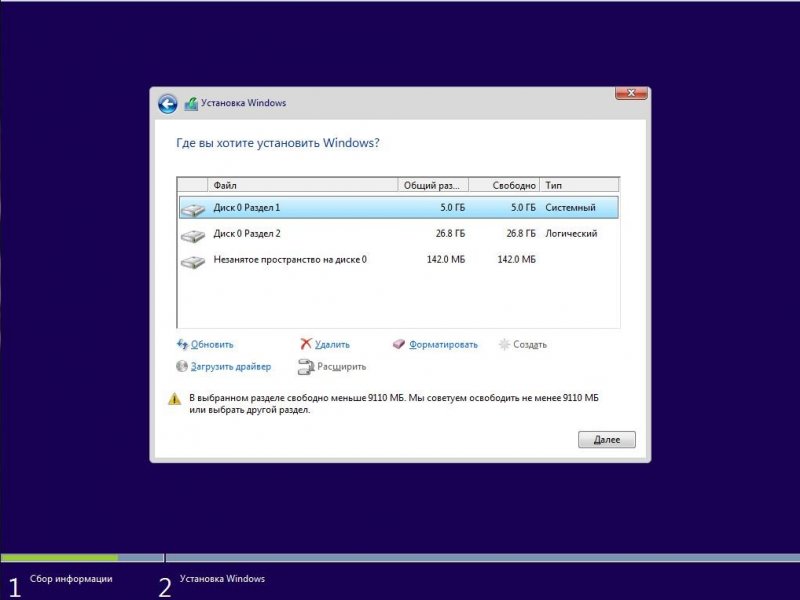This screenshot has width=800, height=600.
Task: Open the Загрузить драйвер link
Action: coord(231,366)
